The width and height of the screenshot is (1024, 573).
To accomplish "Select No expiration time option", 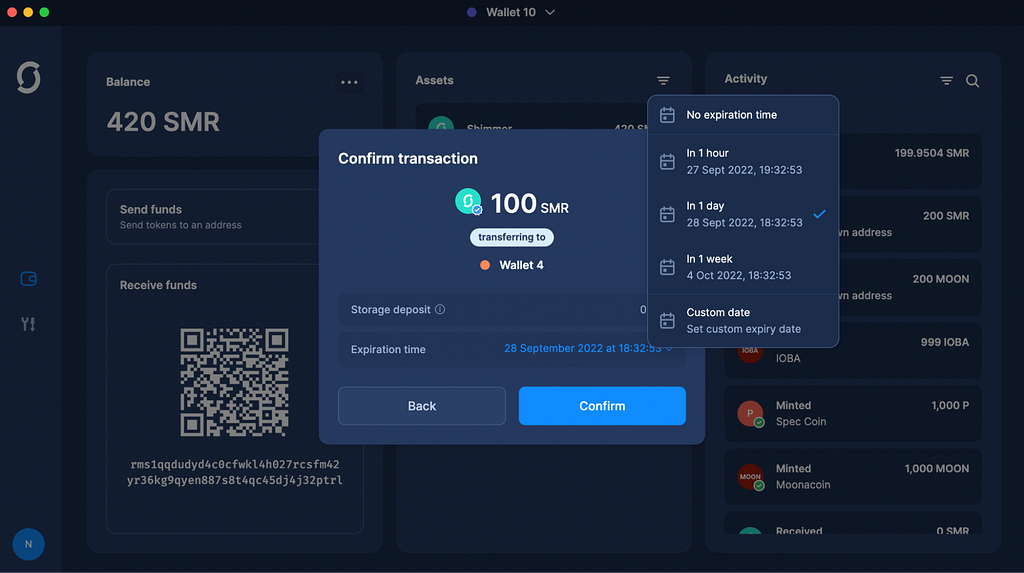I will [x=743, y=115].
